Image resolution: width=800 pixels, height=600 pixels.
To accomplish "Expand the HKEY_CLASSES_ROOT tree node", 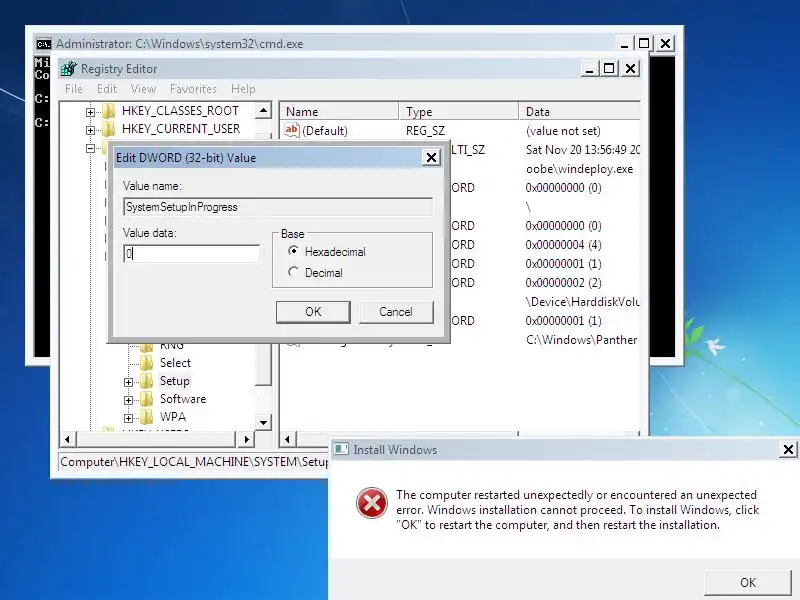I will [x=90, y=112].
